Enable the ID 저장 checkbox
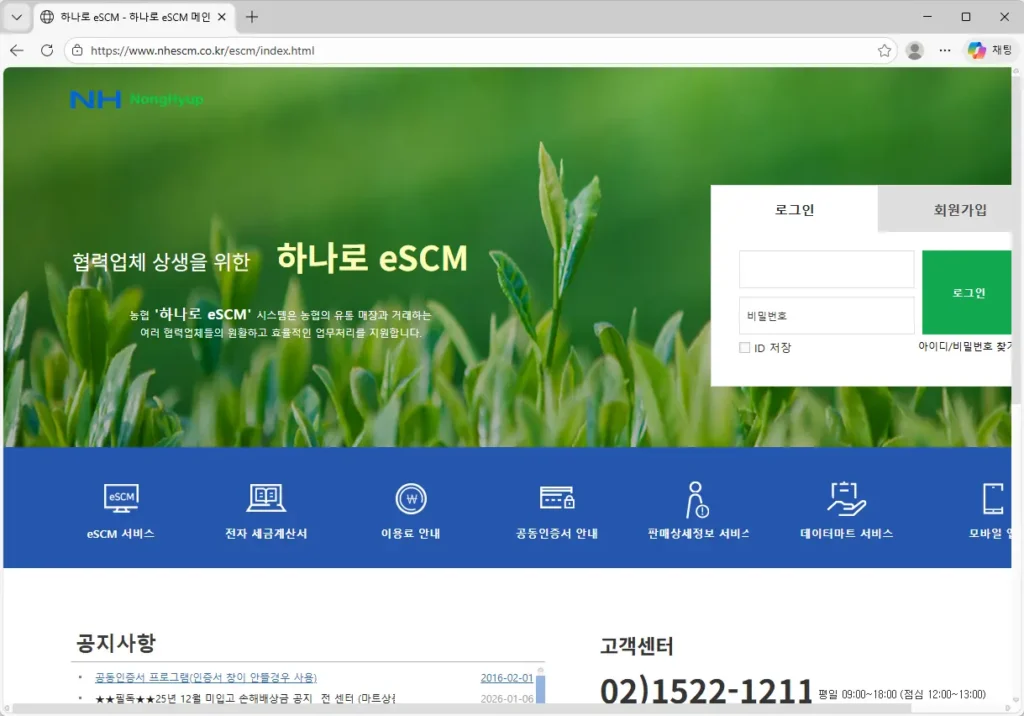 coord(744,347)
